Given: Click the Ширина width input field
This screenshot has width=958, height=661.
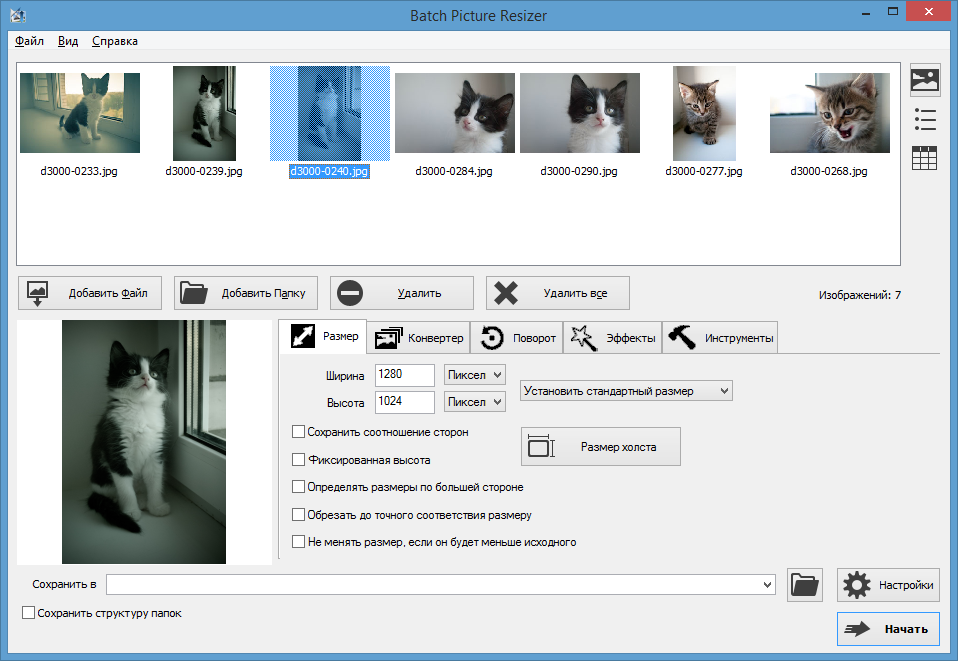Looking at the screenshot, I should tap(404, 374).
